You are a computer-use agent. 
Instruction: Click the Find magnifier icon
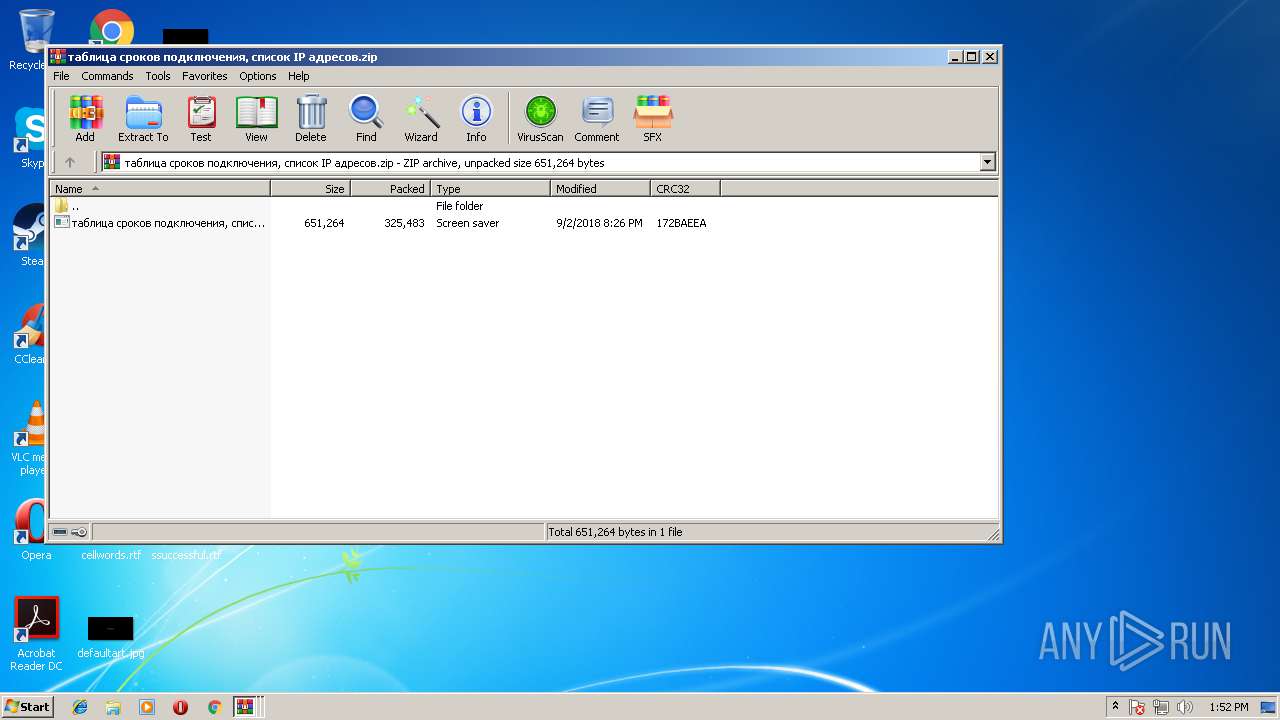pyautogui.click(x=366, y=119)
